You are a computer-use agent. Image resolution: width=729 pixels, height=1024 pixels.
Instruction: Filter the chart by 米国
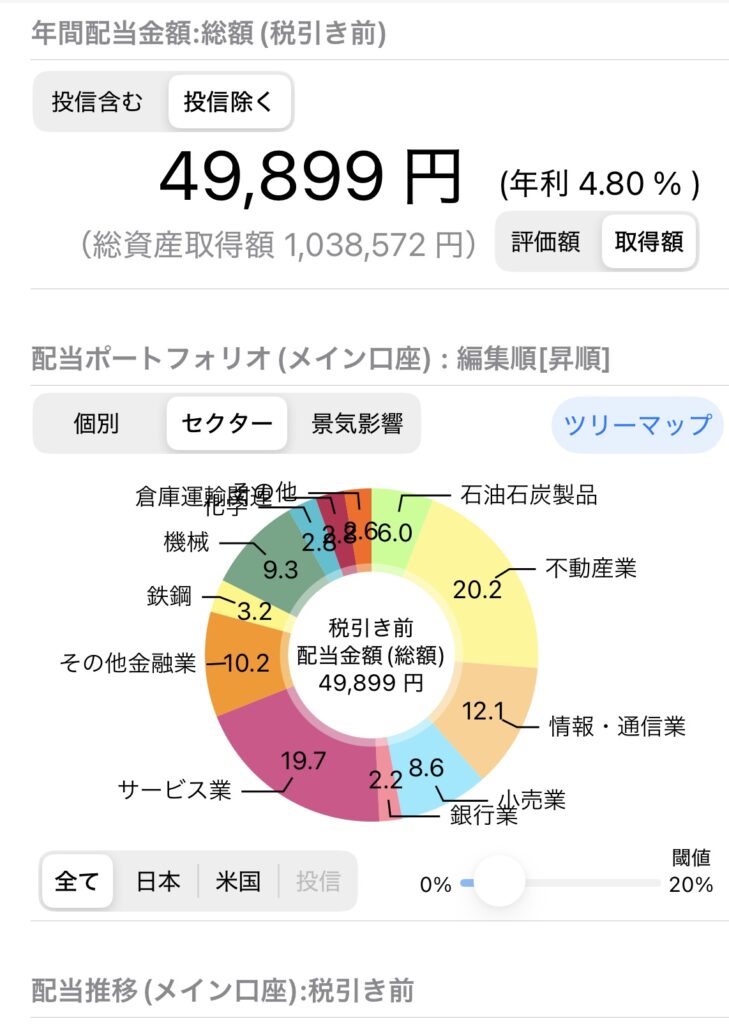point(238,881)
